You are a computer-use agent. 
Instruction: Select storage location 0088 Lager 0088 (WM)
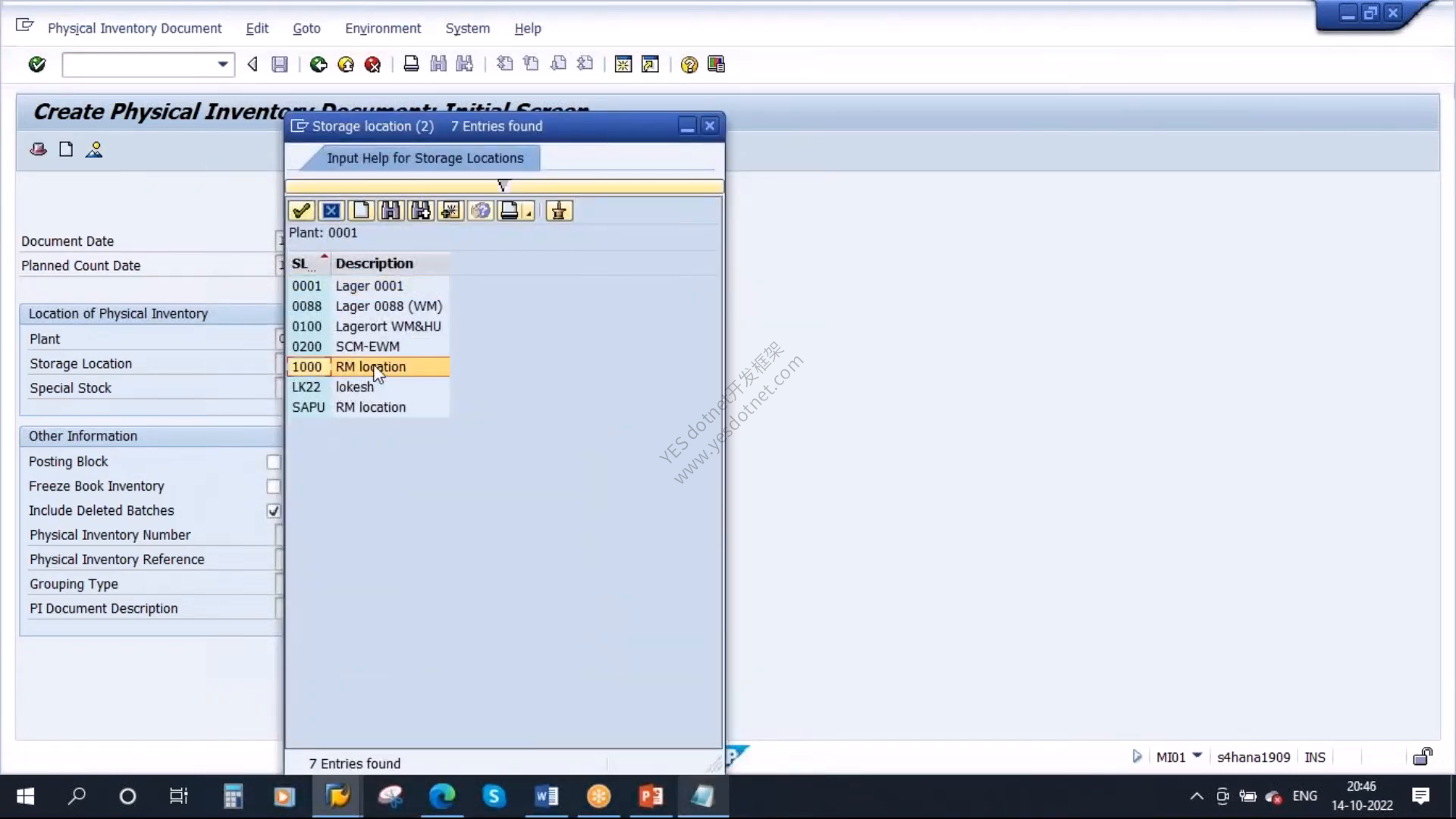tap(369, 306)
